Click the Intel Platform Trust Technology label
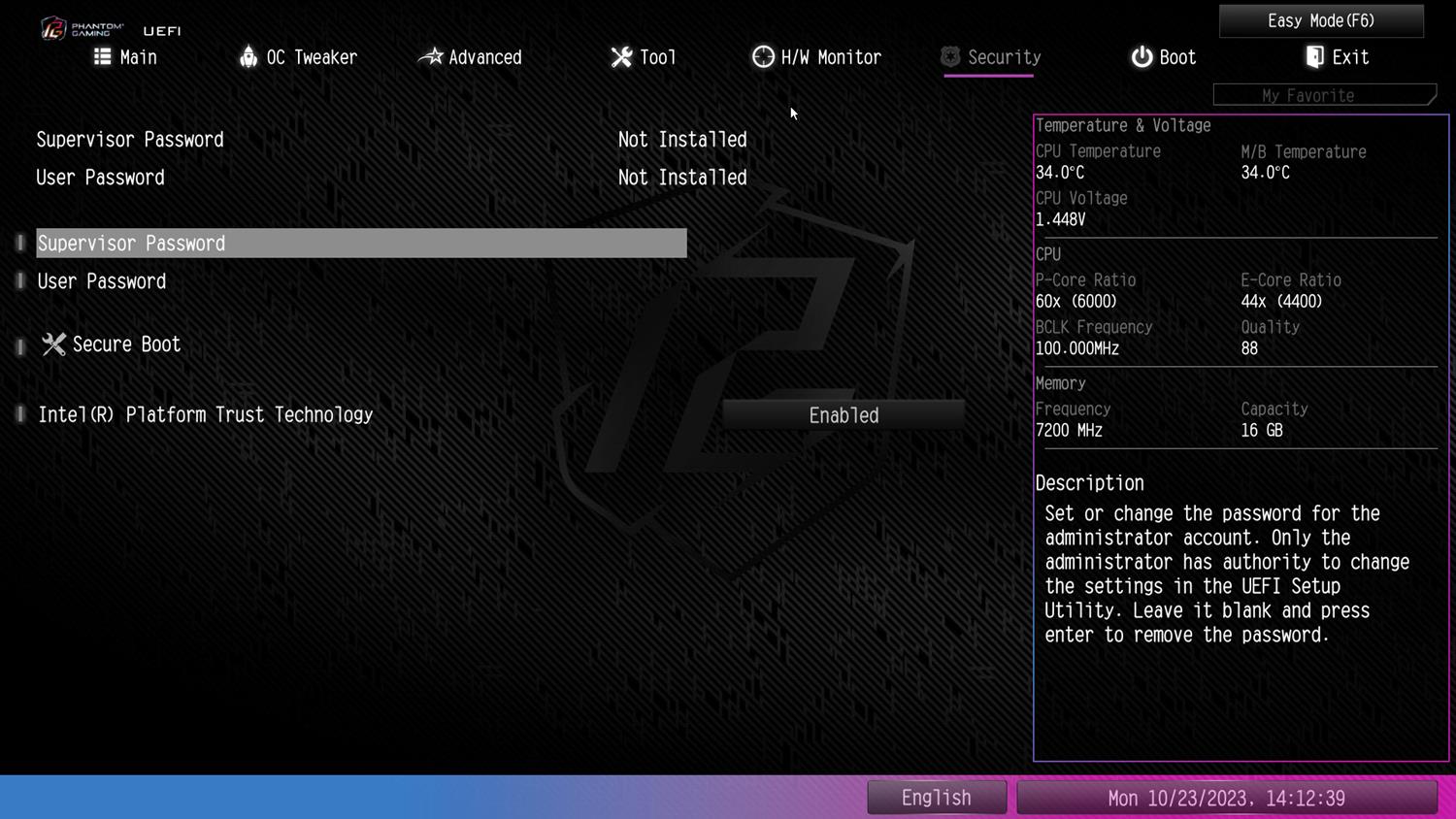This screenshot has height=819, width=1456. click(x=205, y=415)
